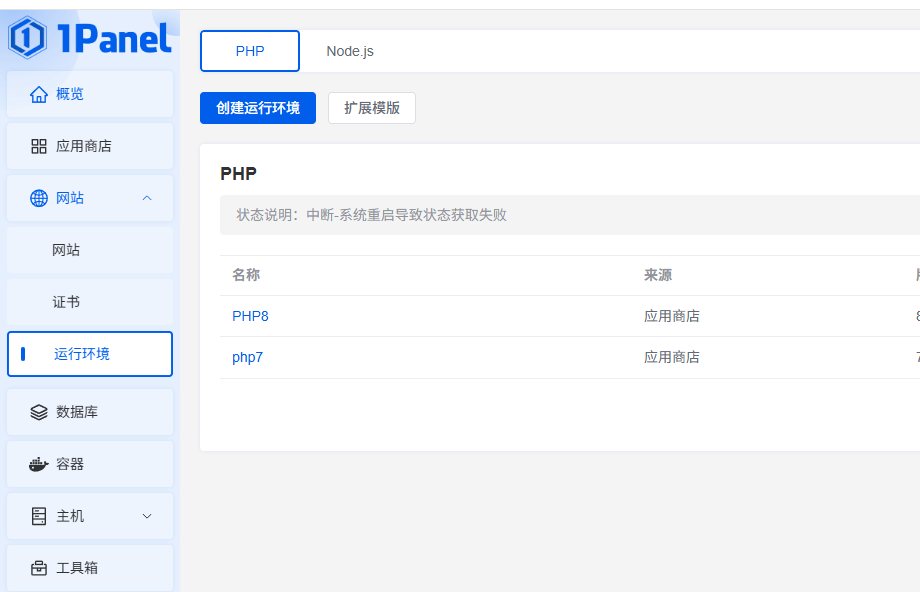The height and width of the screenshot is (592, 920).
Task: Expand the 主机 menu with the down chevron
Action: (x=147, y=516)
